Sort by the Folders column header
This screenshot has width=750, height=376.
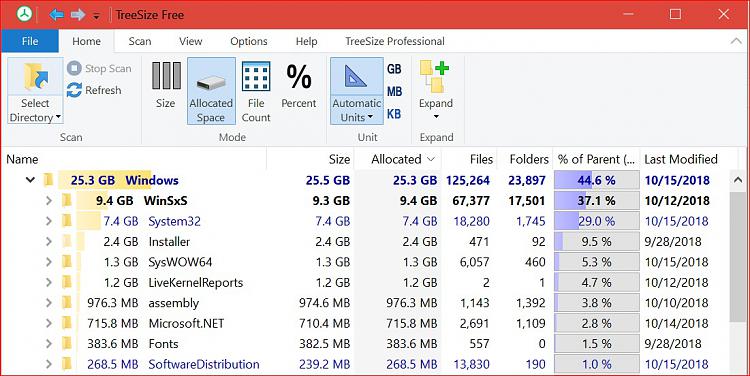pos(525,159)
